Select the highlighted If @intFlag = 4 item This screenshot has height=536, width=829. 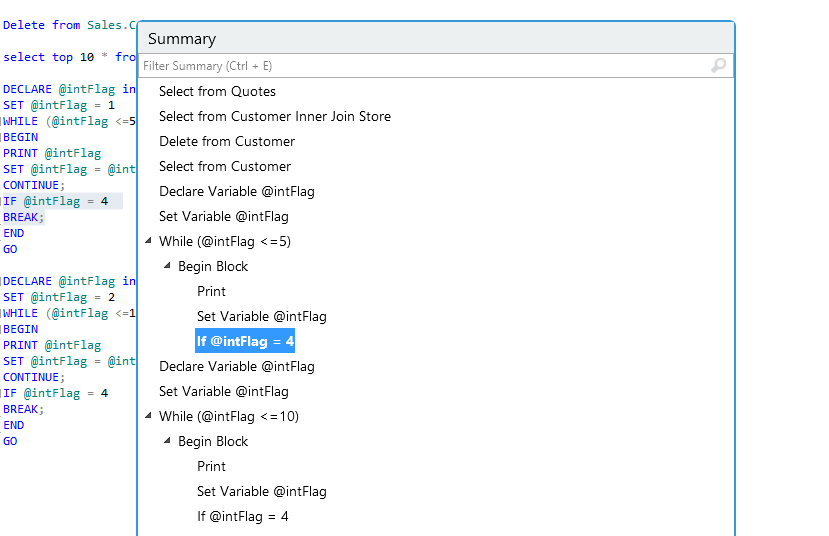[245, 341]
